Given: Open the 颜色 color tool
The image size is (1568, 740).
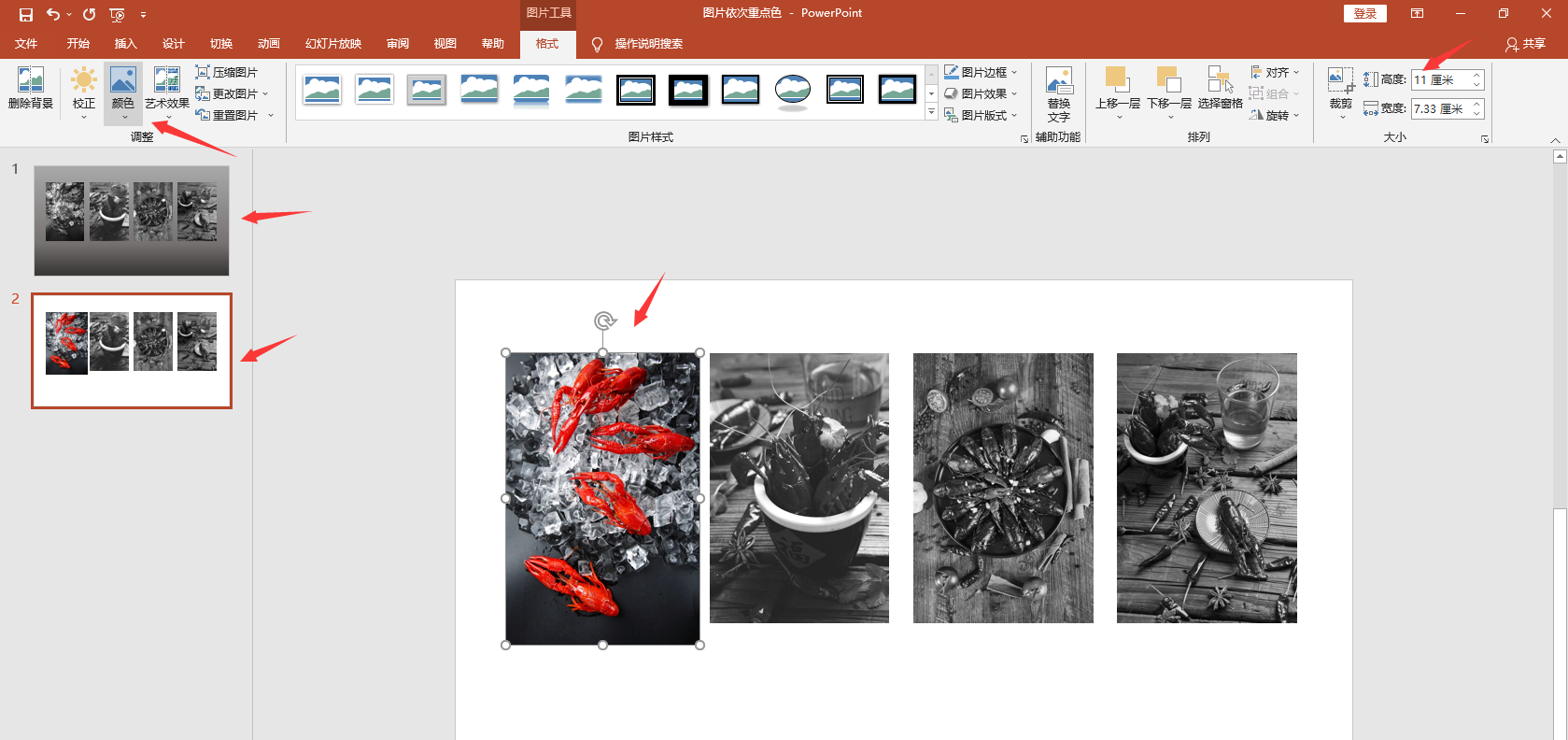Looking at the screenshot, I should point(123,92).
